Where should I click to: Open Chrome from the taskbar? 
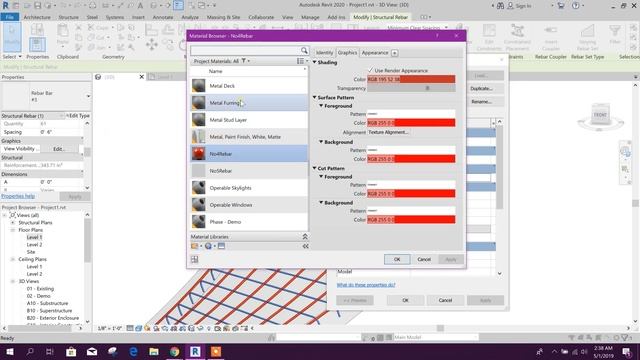coord(175,351)
